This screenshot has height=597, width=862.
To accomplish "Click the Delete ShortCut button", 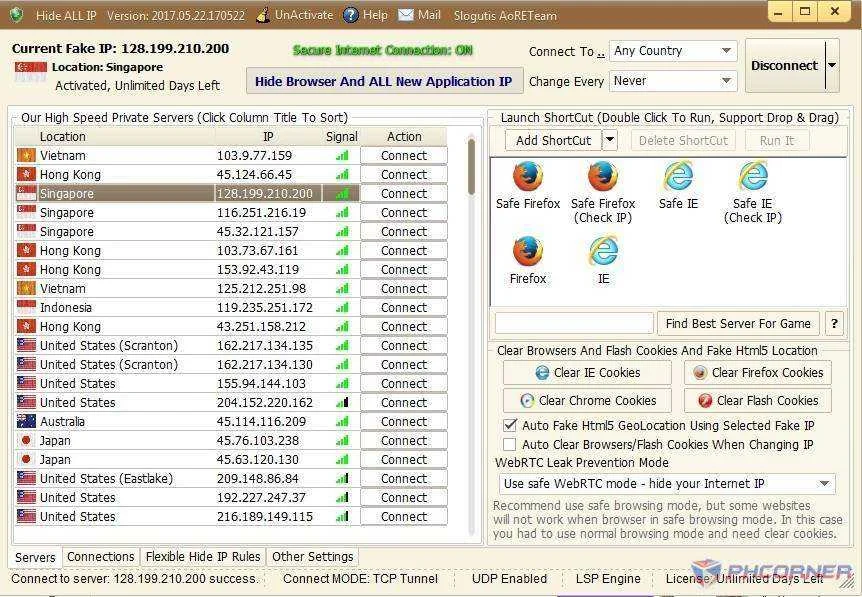I will [683, 141].
